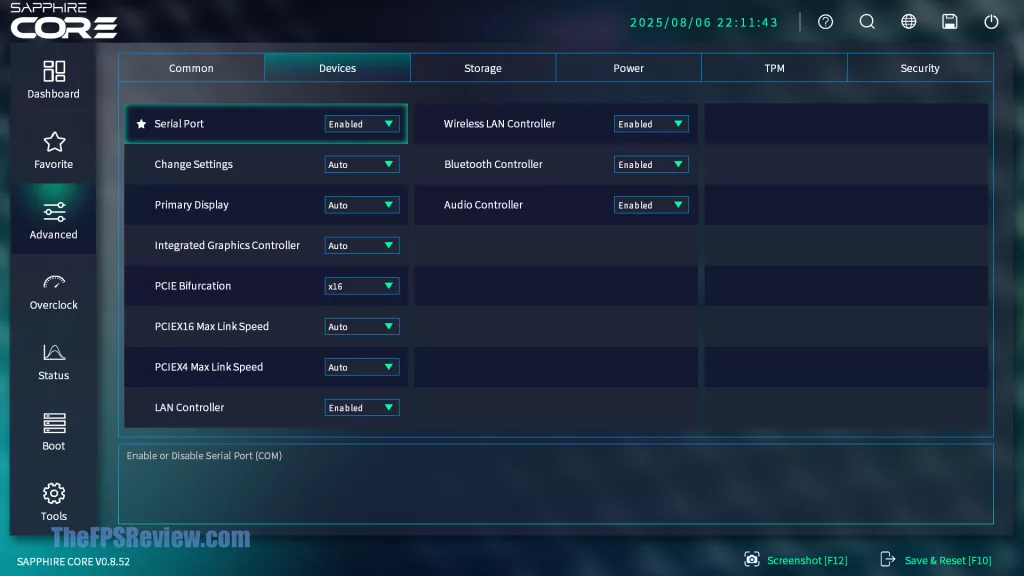The image size is (1024, 576).
Task: Open the Change Settings dropdown
Action: (x=362, y=165)
